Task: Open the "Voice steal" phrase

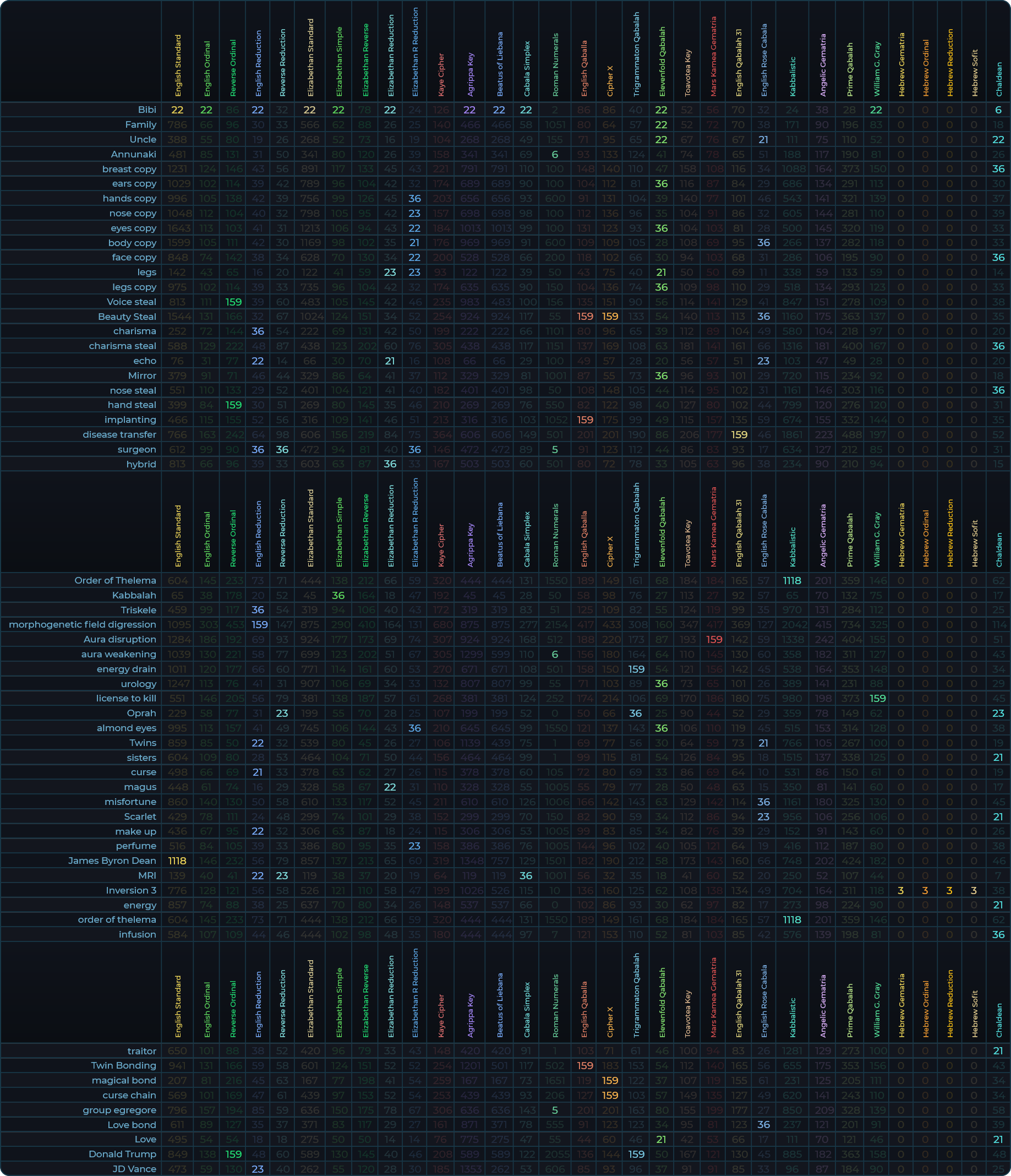Action: click(x=131, y=301)
